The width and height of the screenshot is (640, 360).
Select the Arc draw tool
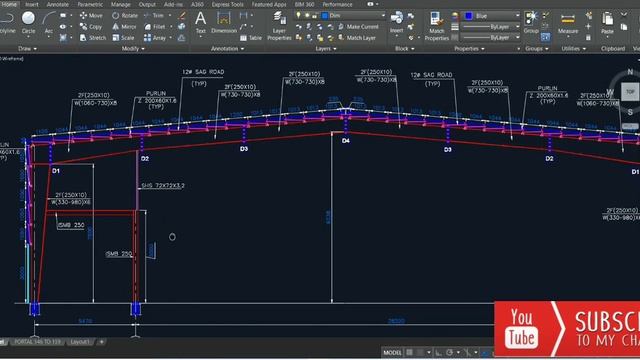(49, 22)
